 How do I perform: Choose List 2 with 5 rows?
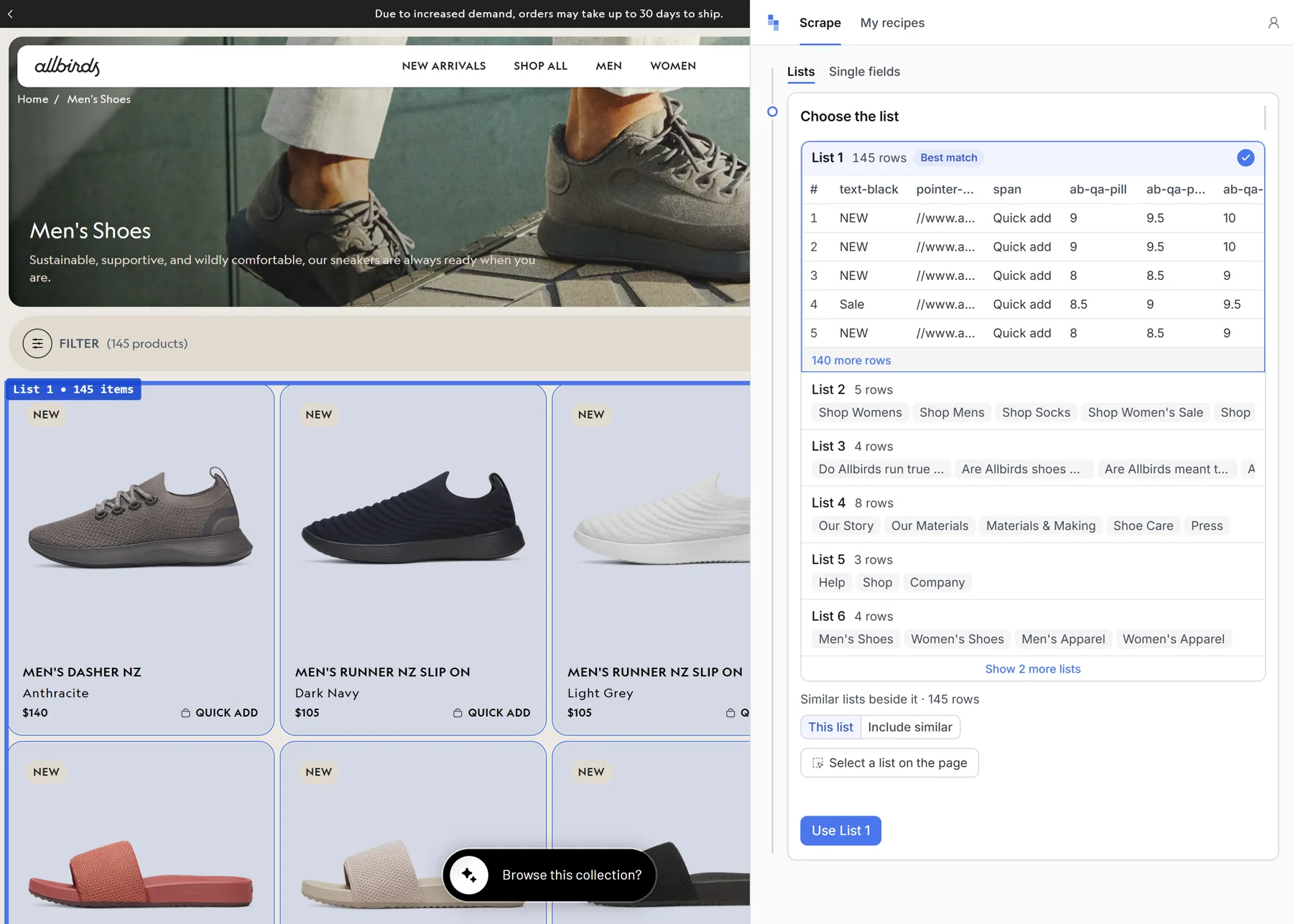tap(1032, 401)
